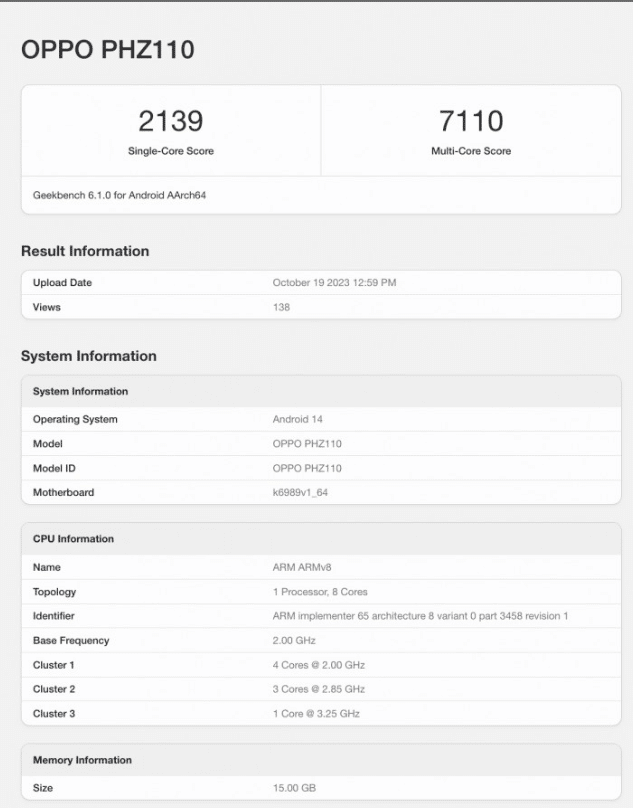Click the Topology label
The height and width of the screenshot is (808, 633).
click(54, 592)
